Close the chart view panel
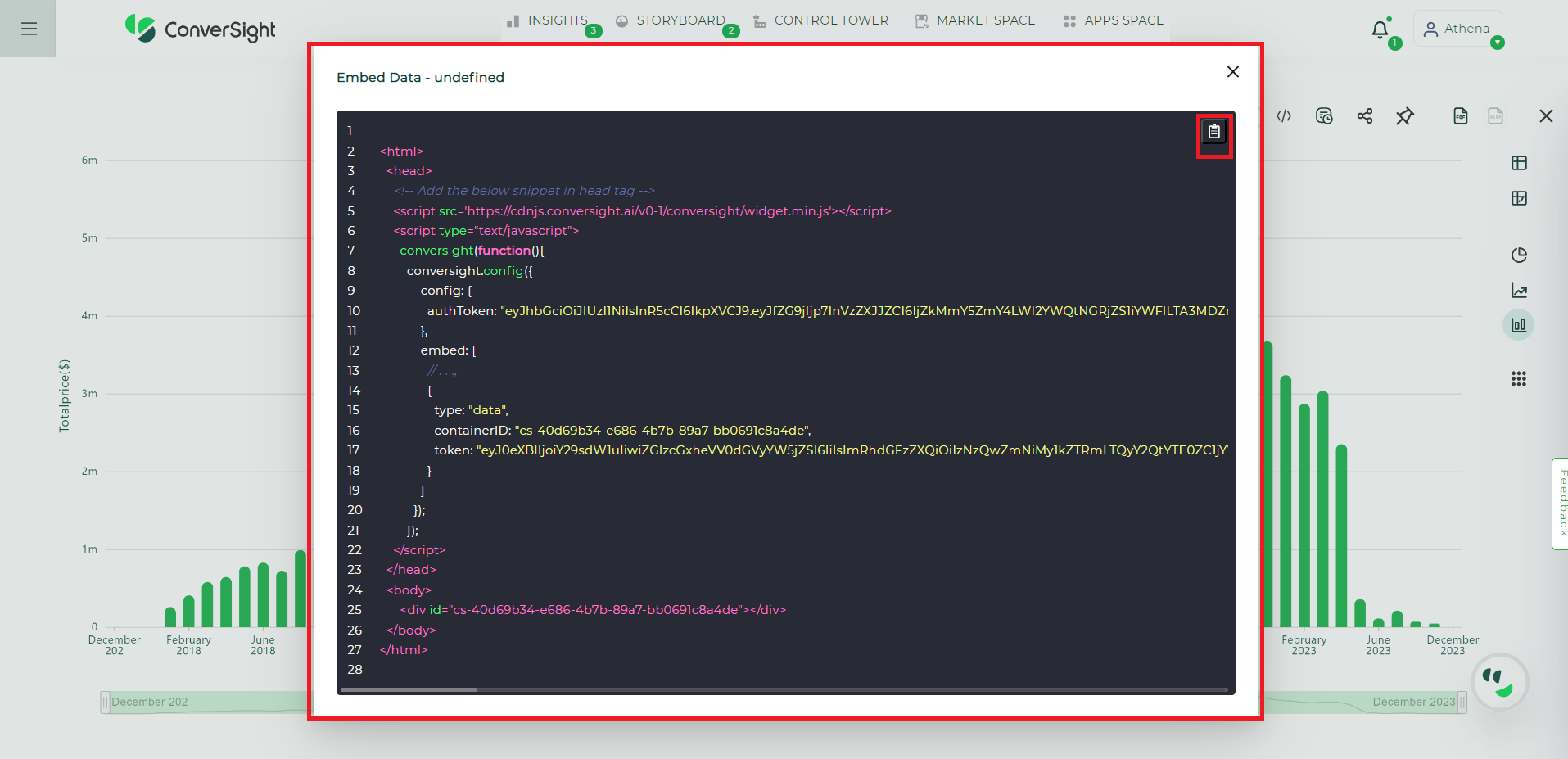 coord(1546,116)
